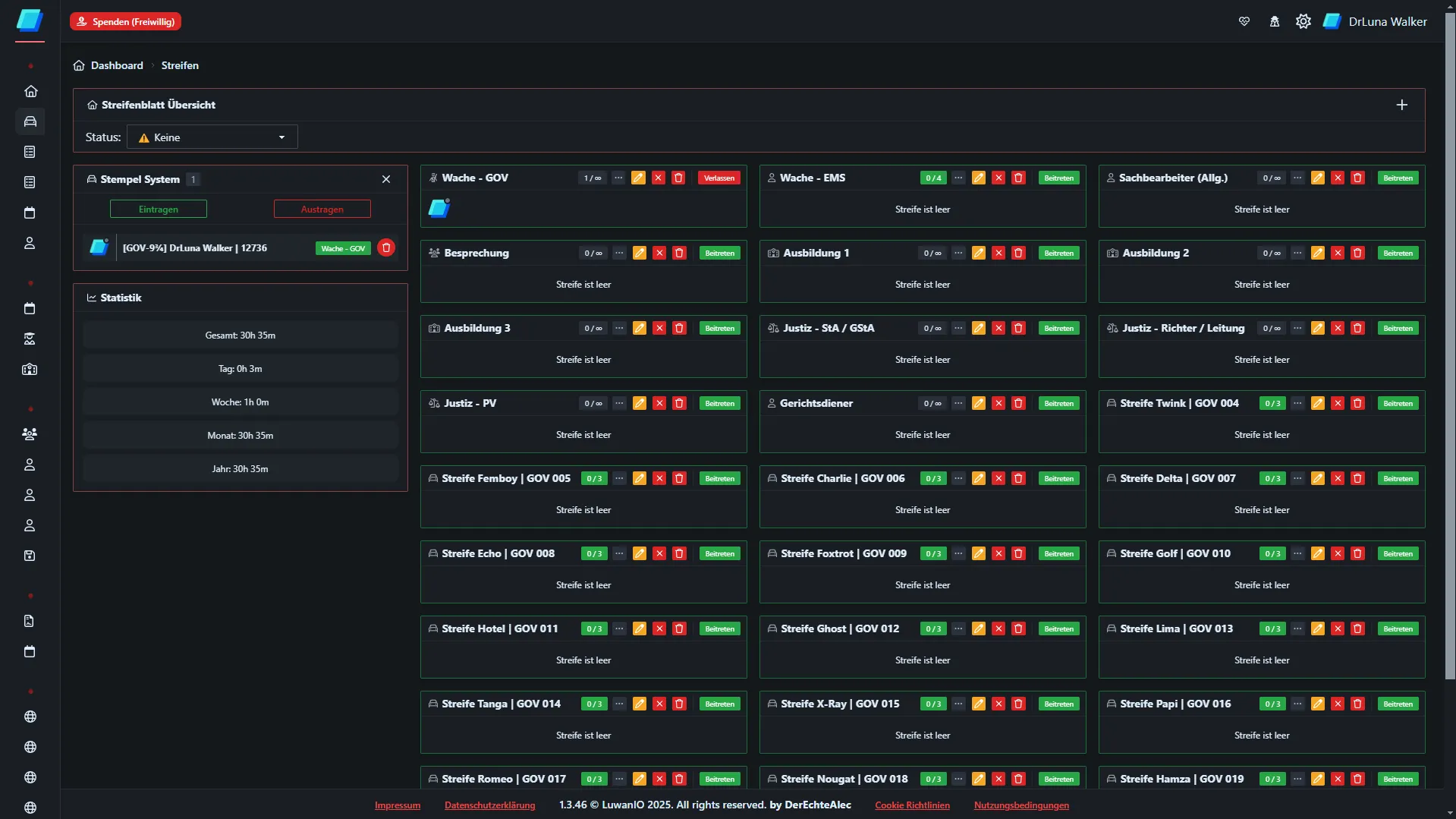1456x819 pixels.
Task: Open the home icon in left sidebar
Action: coord(30,91)
